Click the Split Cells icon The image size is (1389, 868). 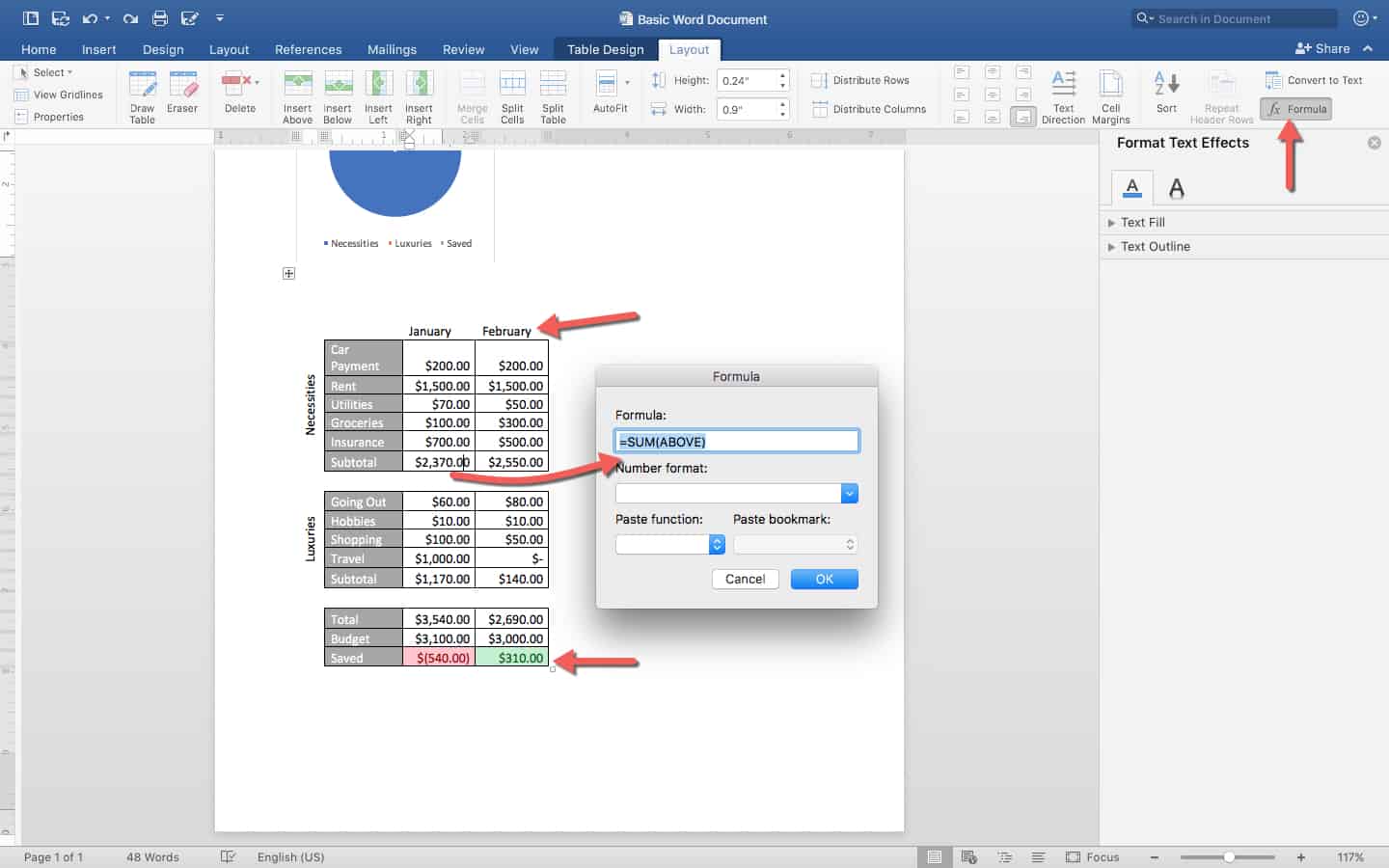coord(512,96)
